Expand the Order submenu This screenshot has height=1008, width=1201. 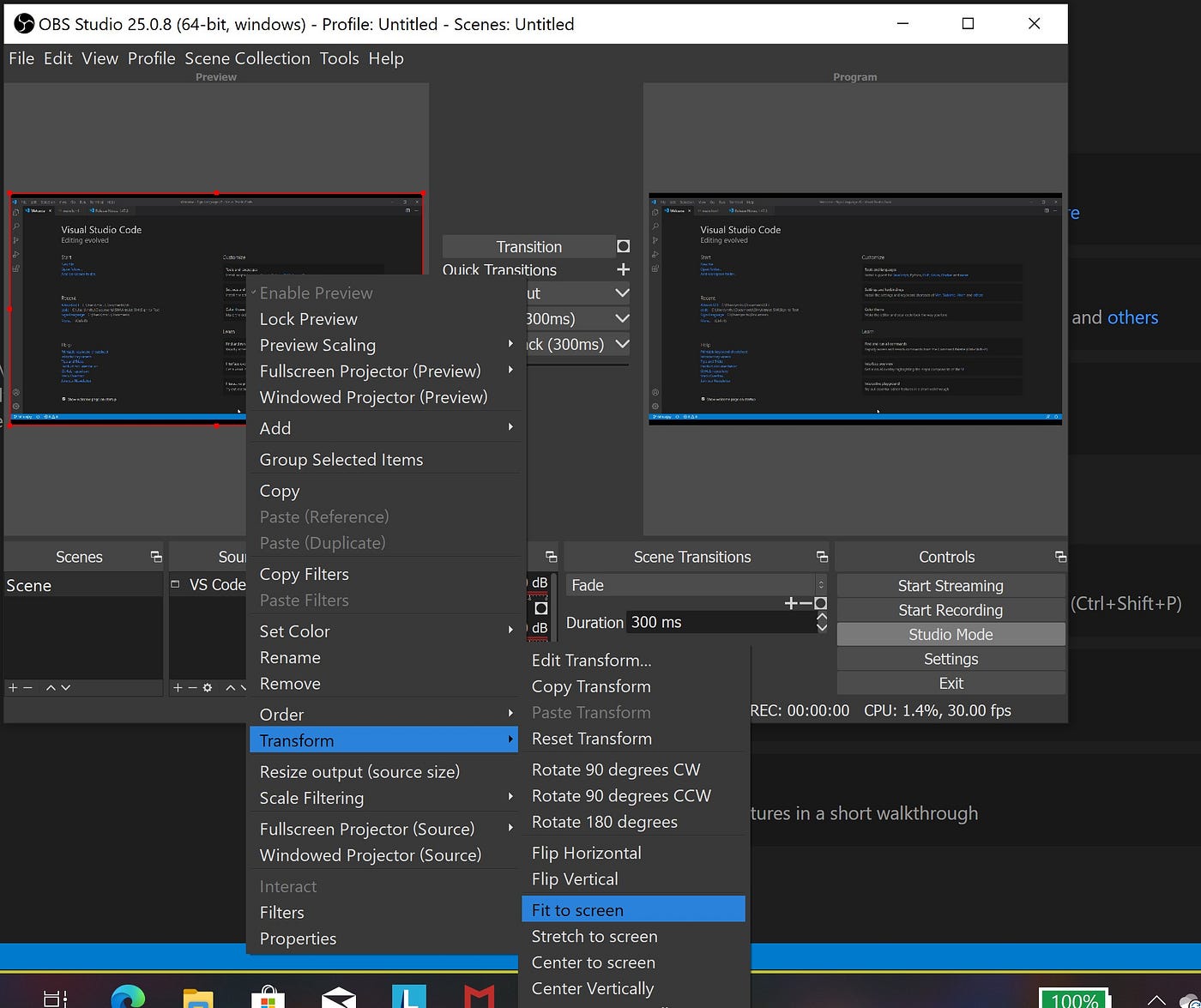click(x=383, y=715)
